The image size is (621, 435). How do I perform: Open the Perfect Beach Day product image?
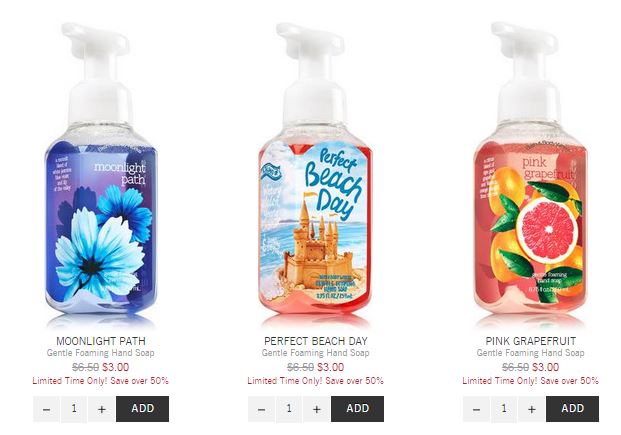point(316,172)
